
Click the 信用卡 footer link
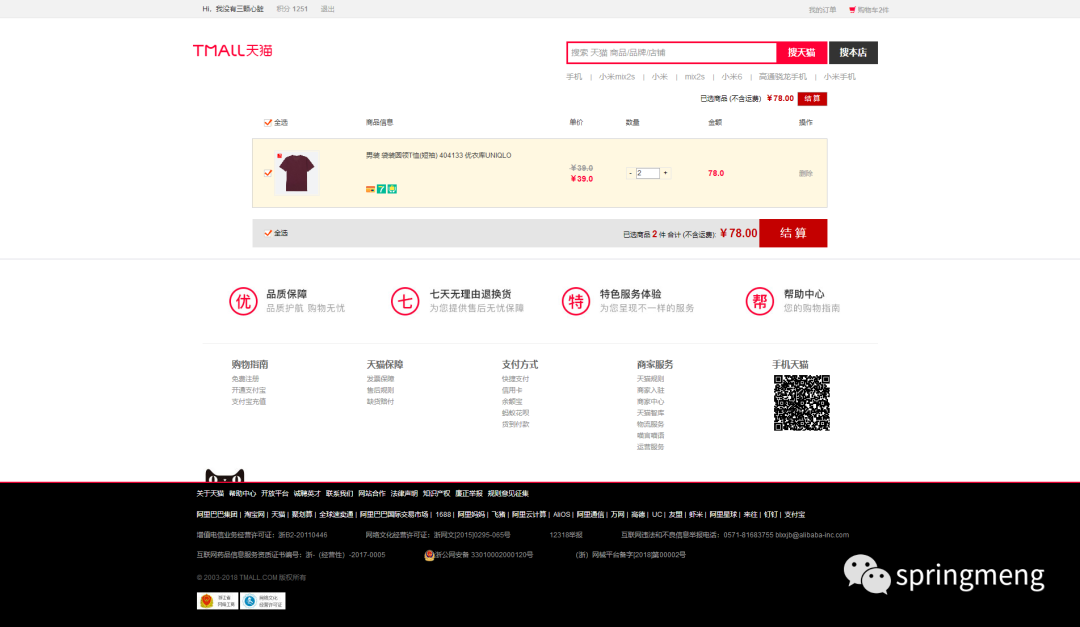click(512, 390)
